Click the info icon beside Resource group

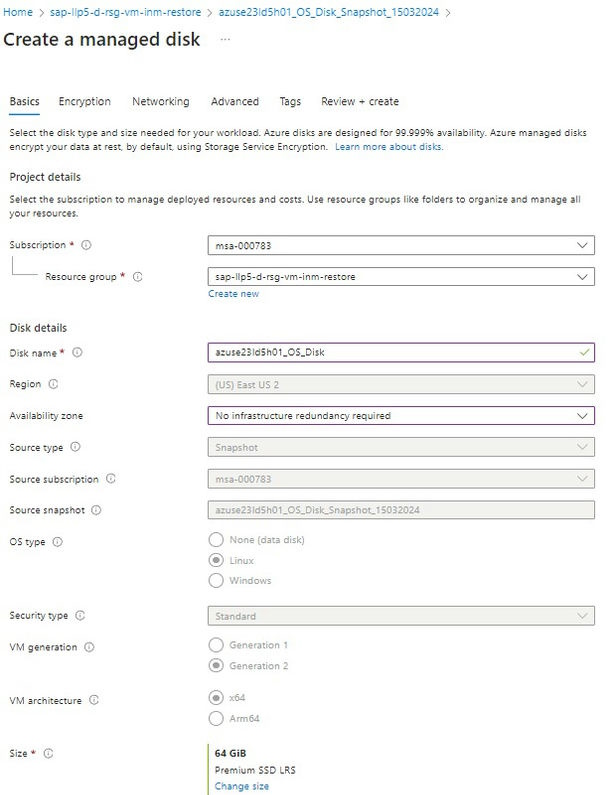[x=137, y=277]
